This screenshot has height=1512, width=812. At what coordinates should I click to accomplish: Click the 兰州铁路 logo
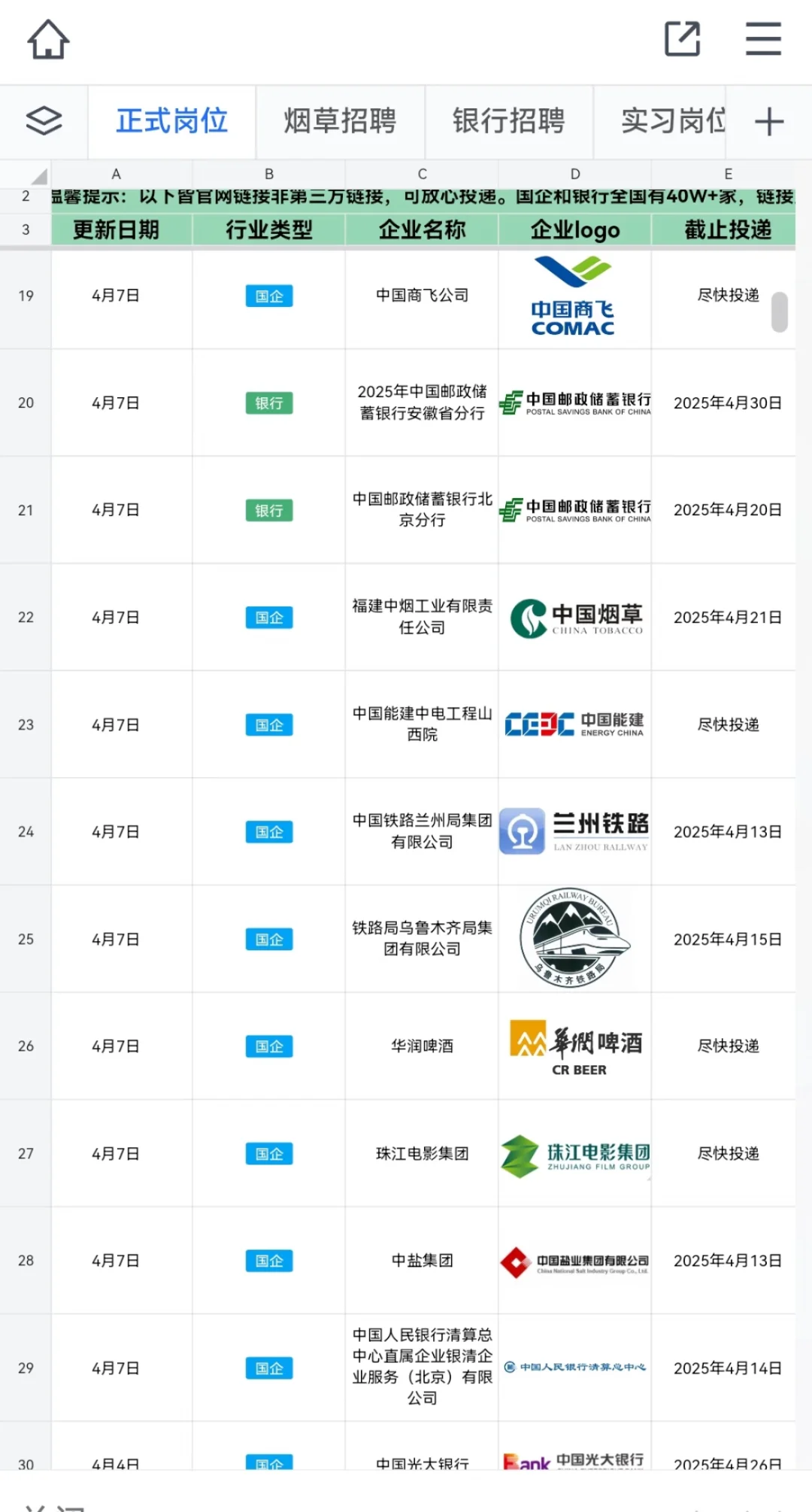coord(574,831)
